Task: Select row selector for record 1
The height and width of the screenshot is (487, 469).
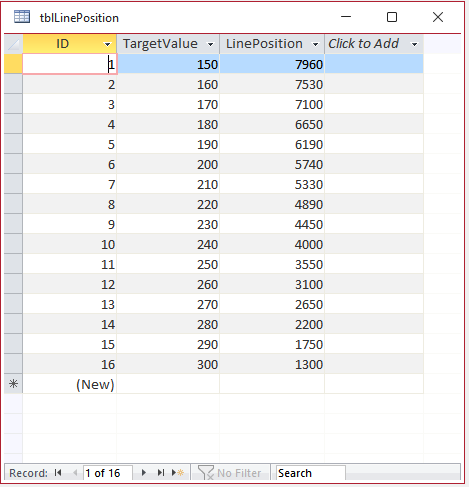Action: pos(13,64)
